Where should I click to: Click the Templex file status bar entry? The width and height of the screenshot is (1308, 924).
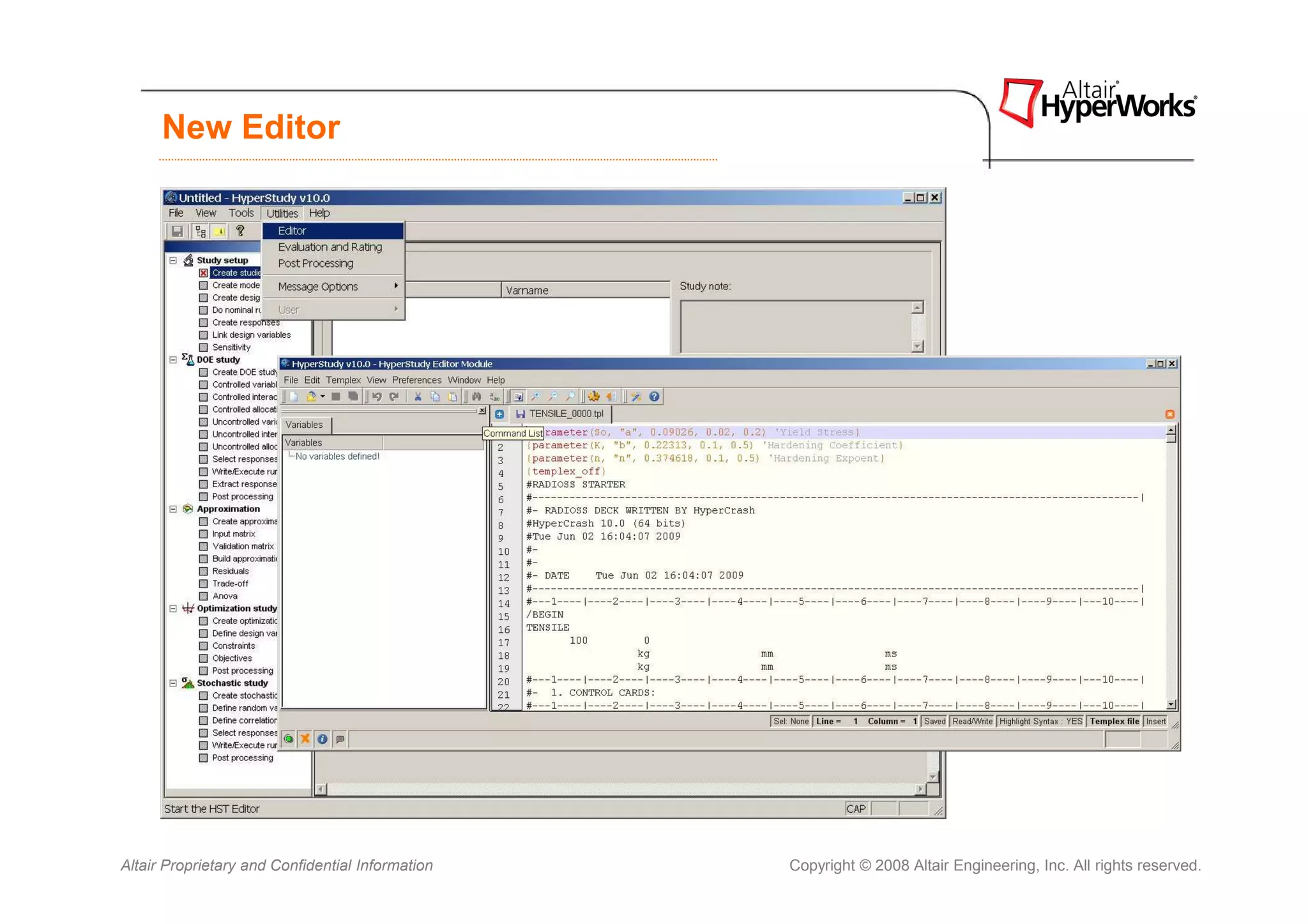pos(1114,722)
